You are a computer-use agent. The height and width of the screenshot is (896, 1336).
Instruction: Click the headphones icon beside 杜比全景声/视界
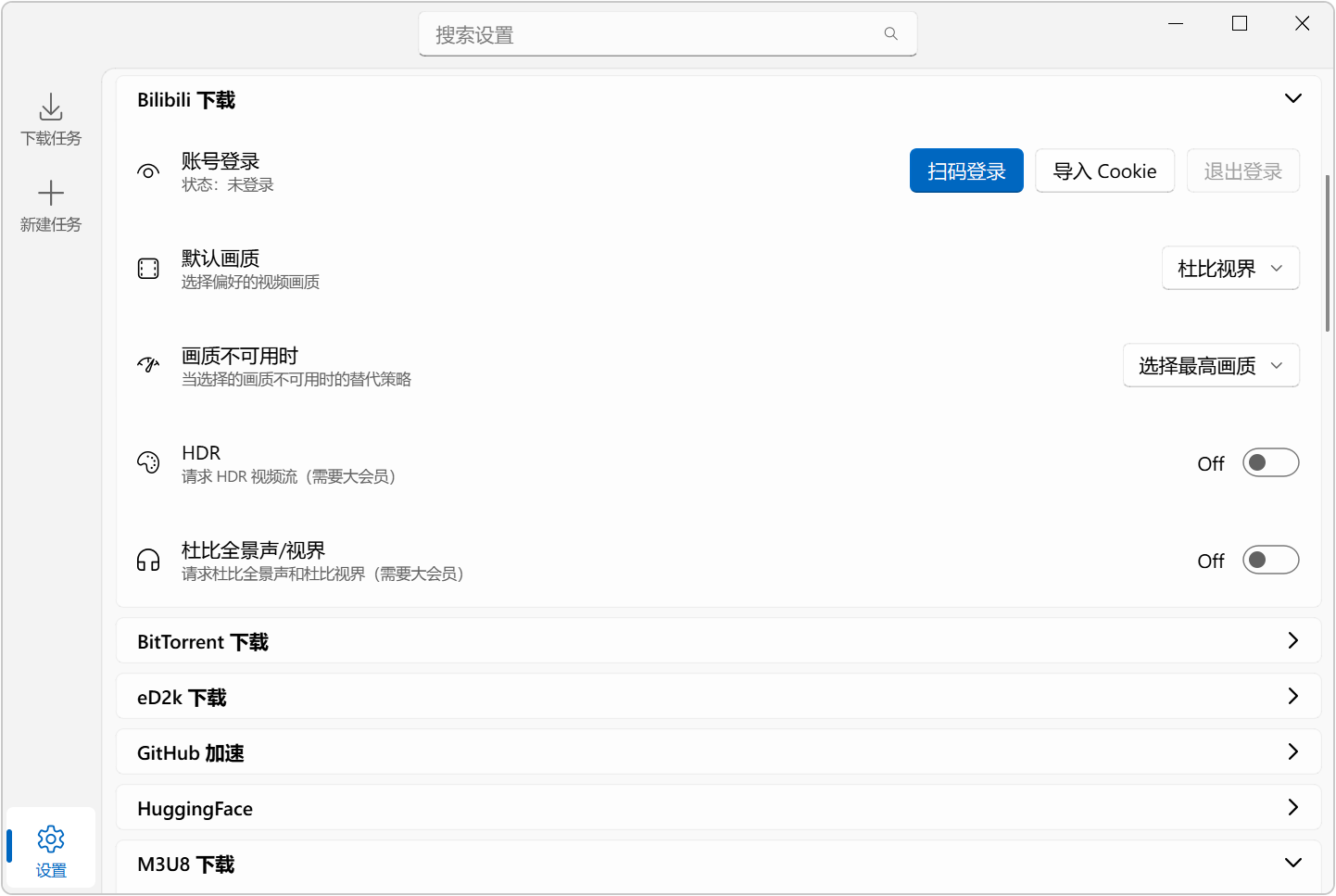148,561
